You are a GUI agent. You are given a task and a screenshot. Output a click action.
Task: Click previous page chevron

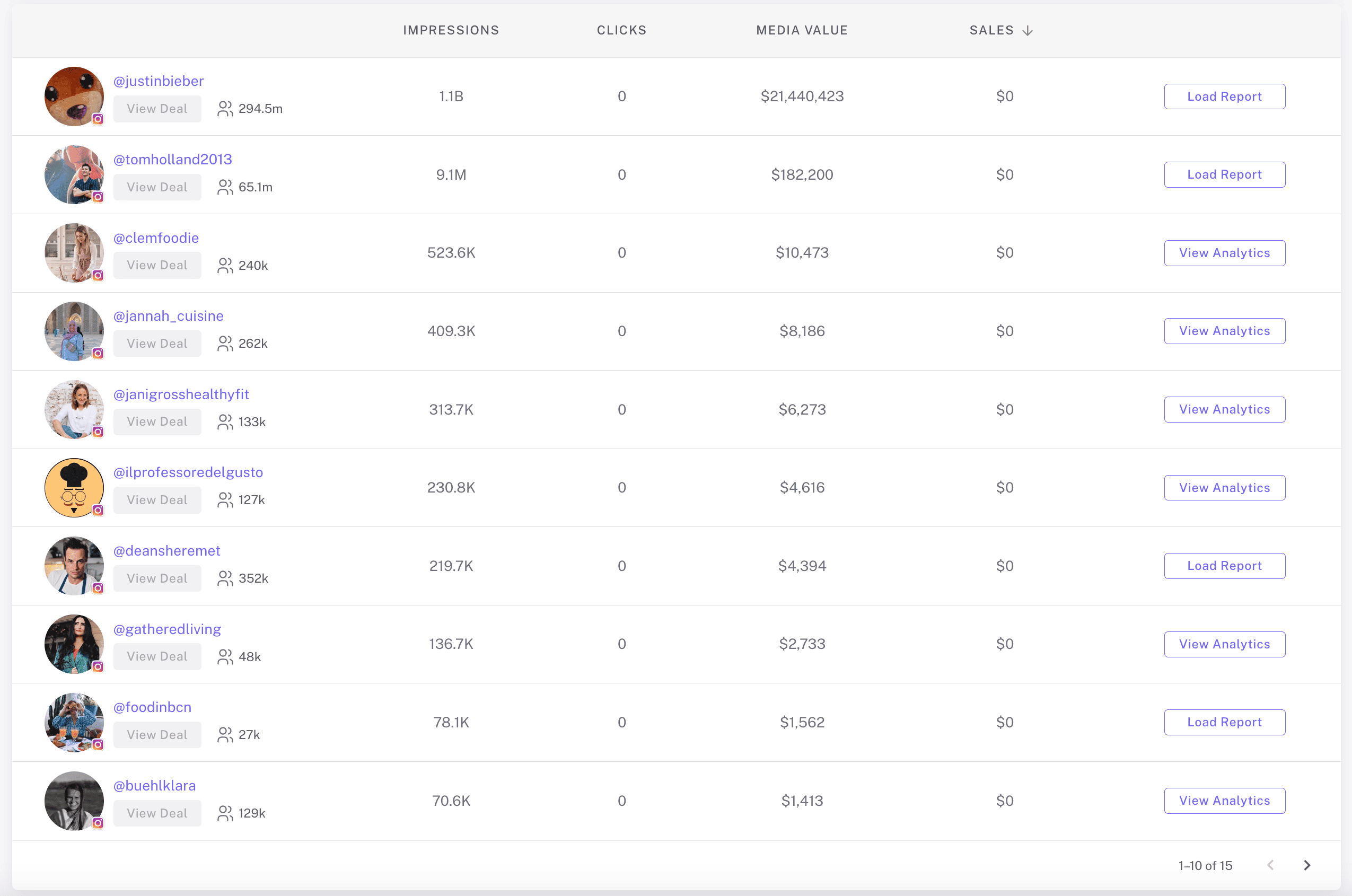[x=1270, y=865]
